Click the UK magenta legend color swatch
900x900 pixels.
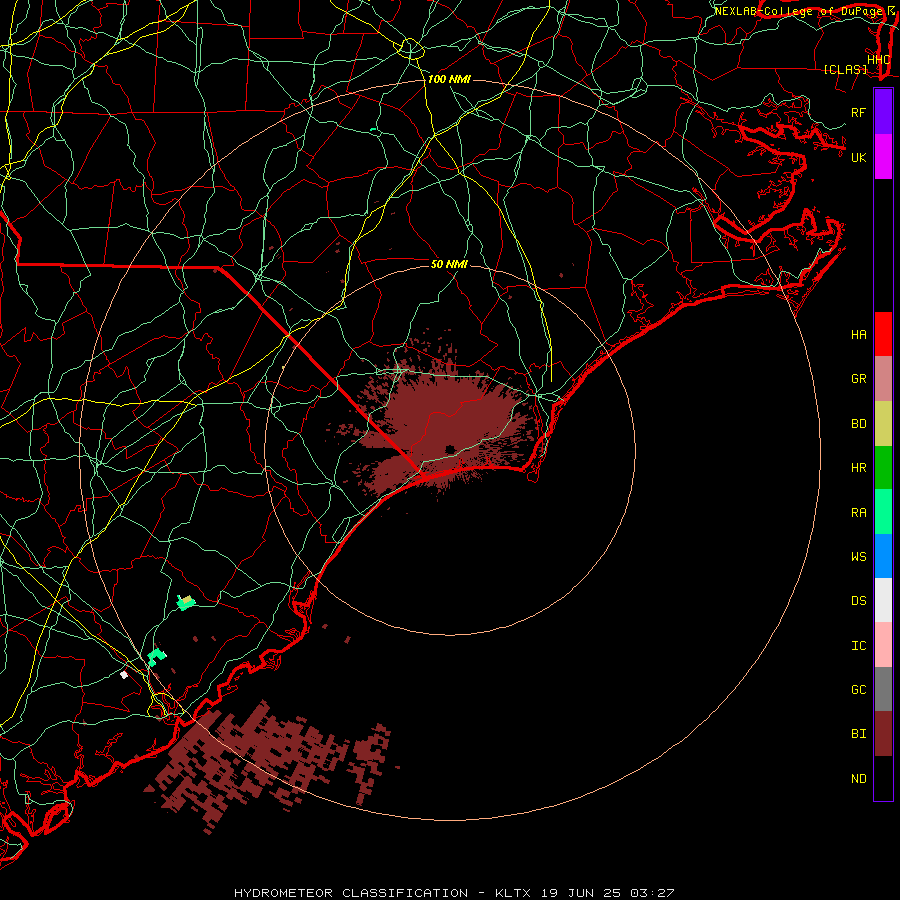pyautogui.click(x=883, y=157)
